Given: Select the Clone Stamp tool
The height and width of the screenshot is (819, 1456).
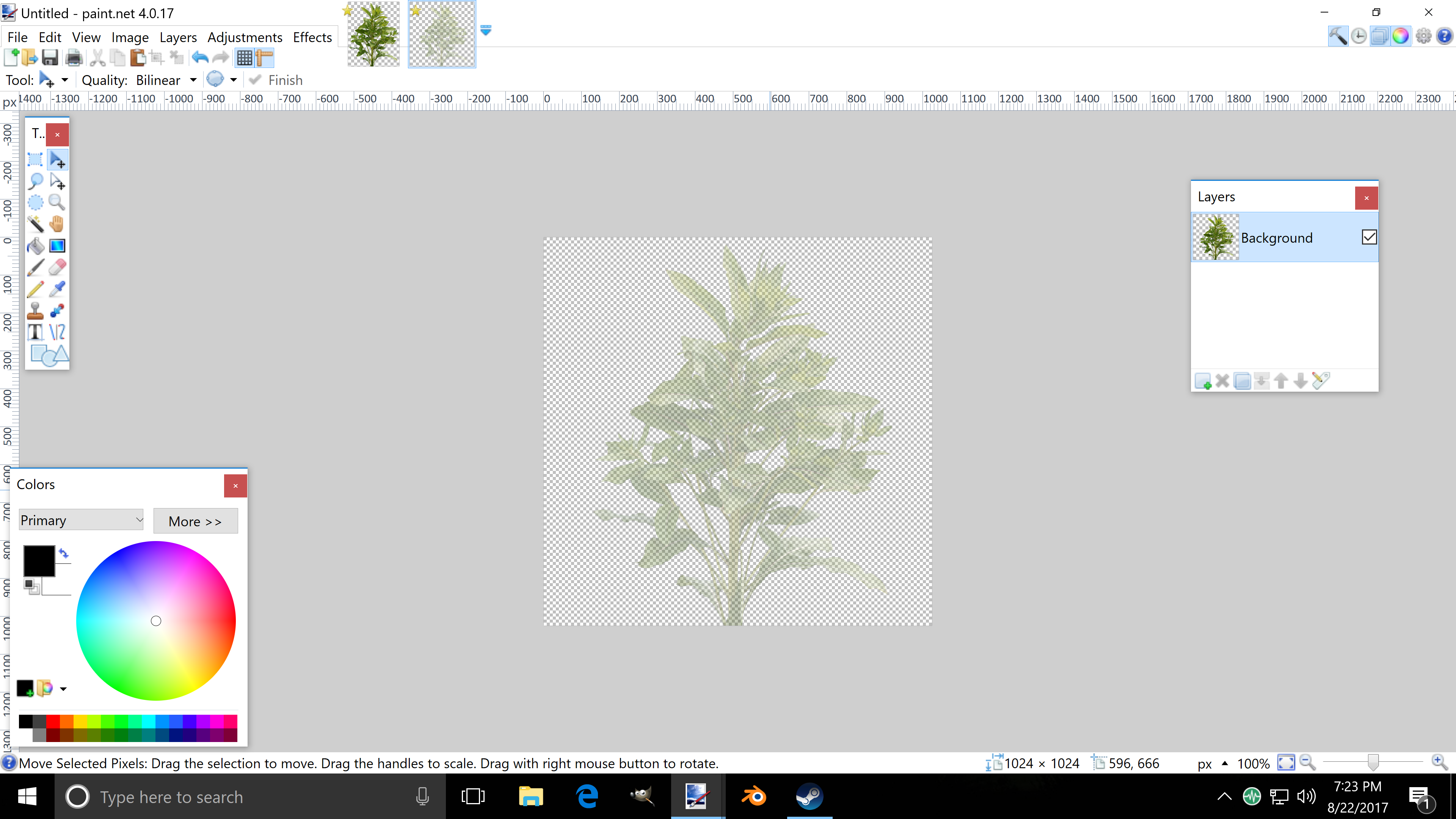Looking at the screenshot, I should point(35,310).
